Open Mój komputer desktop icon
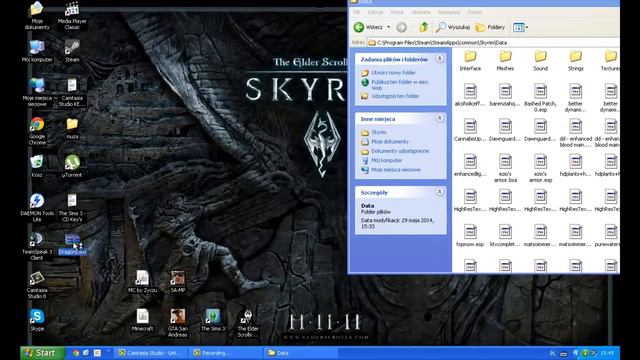640x360 pixels. click(x=37, y=51)
